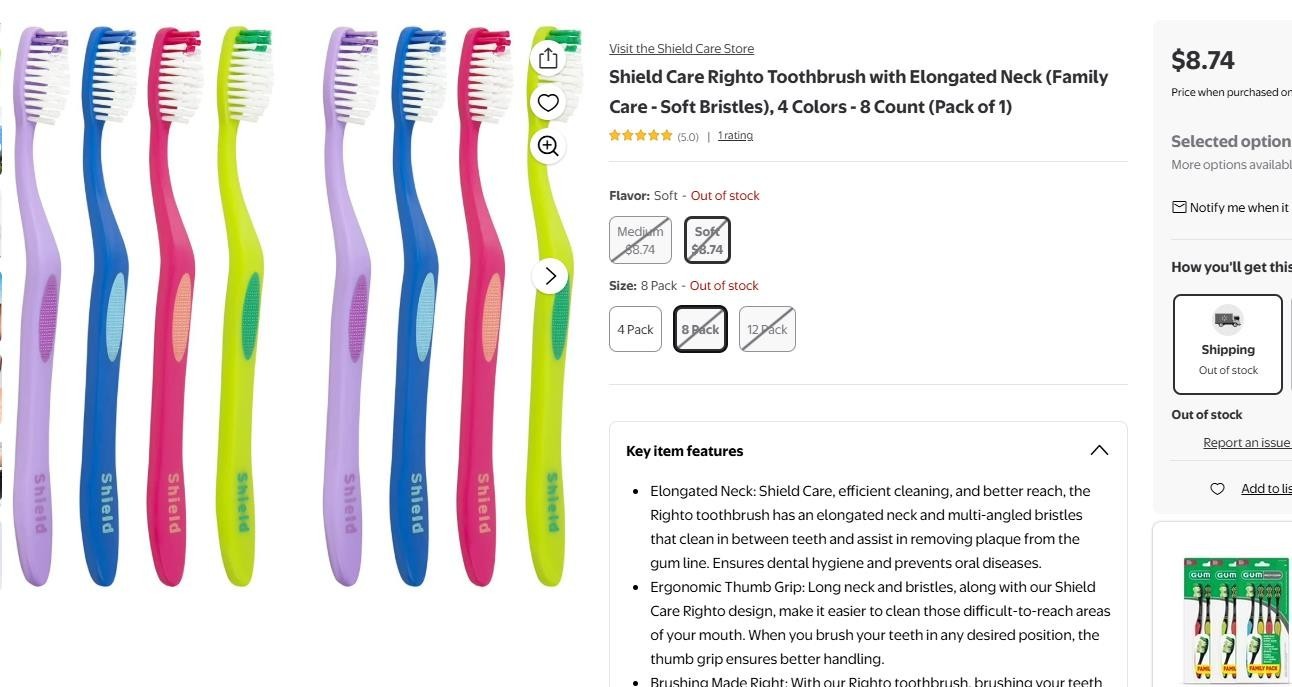This screenshot has width=1292, height=687.
Task: Zoom product image with magnifier icon
Action: point(548,146)
